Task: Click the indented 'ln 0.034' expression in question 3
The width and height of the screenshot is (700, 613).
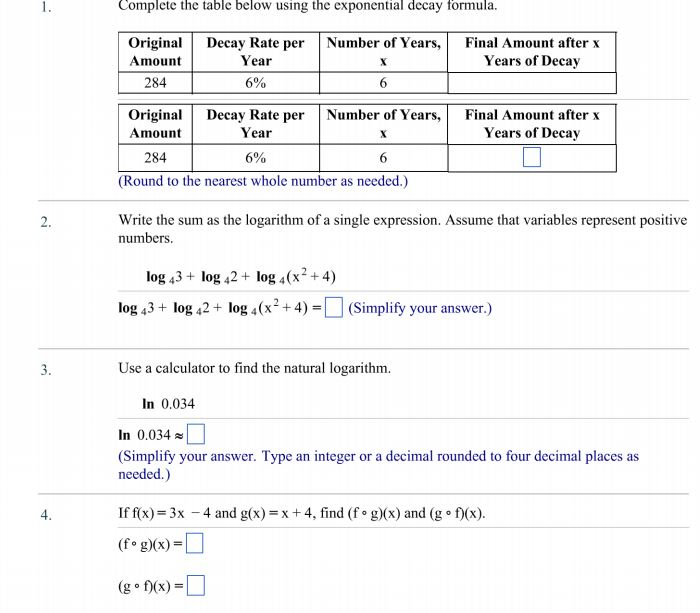Action: coord(168,404)
